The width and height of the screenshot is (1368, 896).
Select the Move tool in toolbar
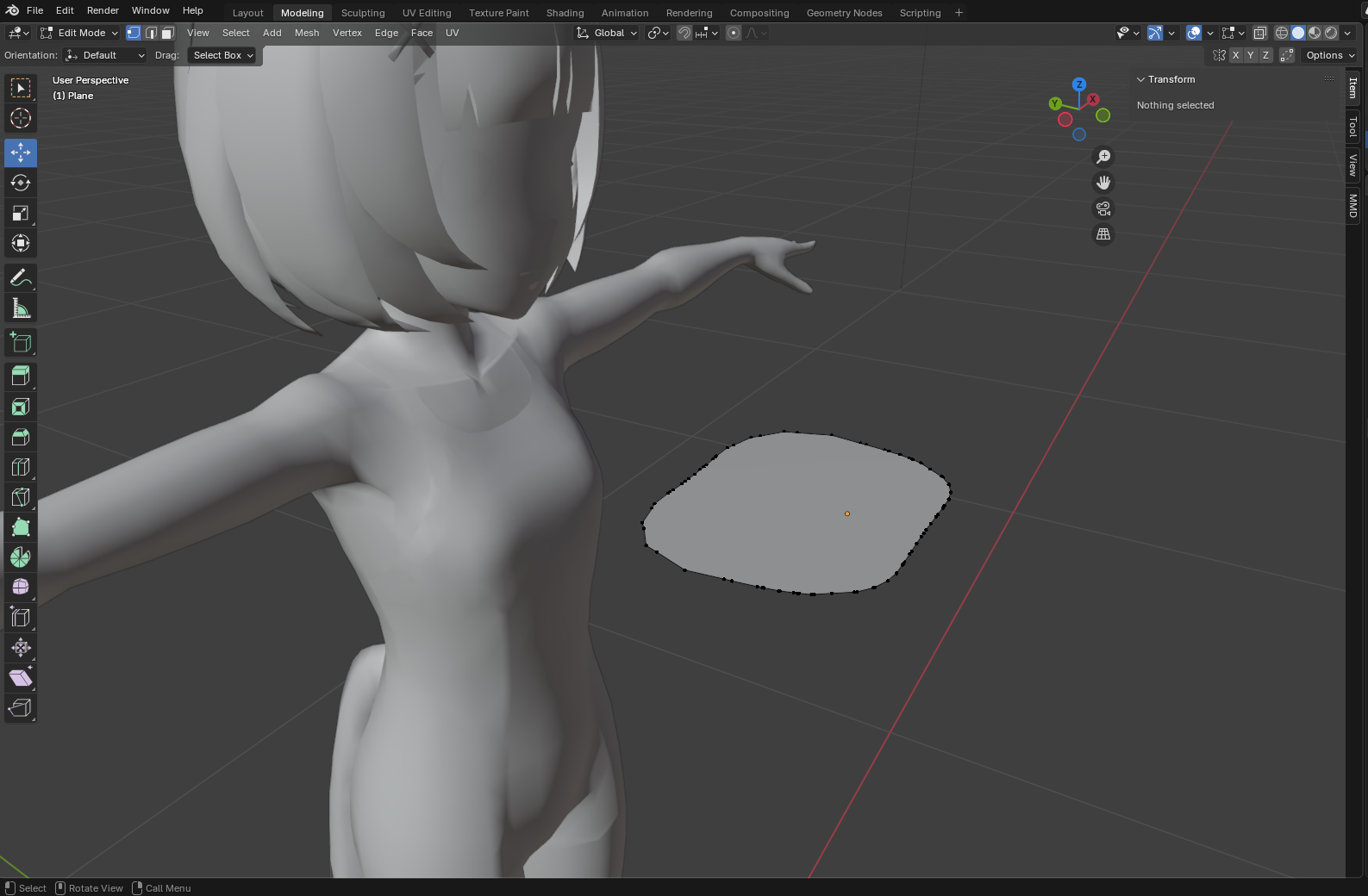point(21,152)
